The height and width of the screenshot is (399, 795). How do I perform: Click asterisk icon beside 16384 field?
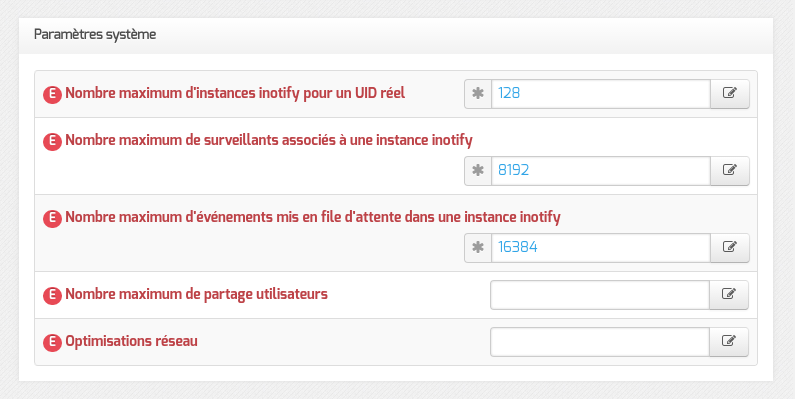pos(478,248)
